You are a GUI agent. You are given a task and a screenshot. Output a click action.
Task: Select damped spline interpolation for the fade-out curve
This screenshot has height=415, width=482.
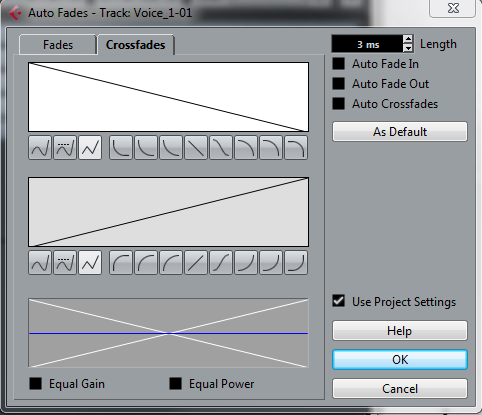pyautogui.click(x=65, y=148)
